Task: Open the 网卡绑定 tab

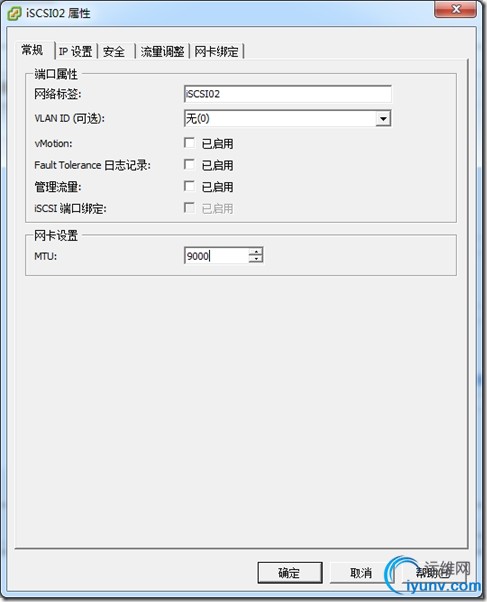Action: [x=216, y=51]
